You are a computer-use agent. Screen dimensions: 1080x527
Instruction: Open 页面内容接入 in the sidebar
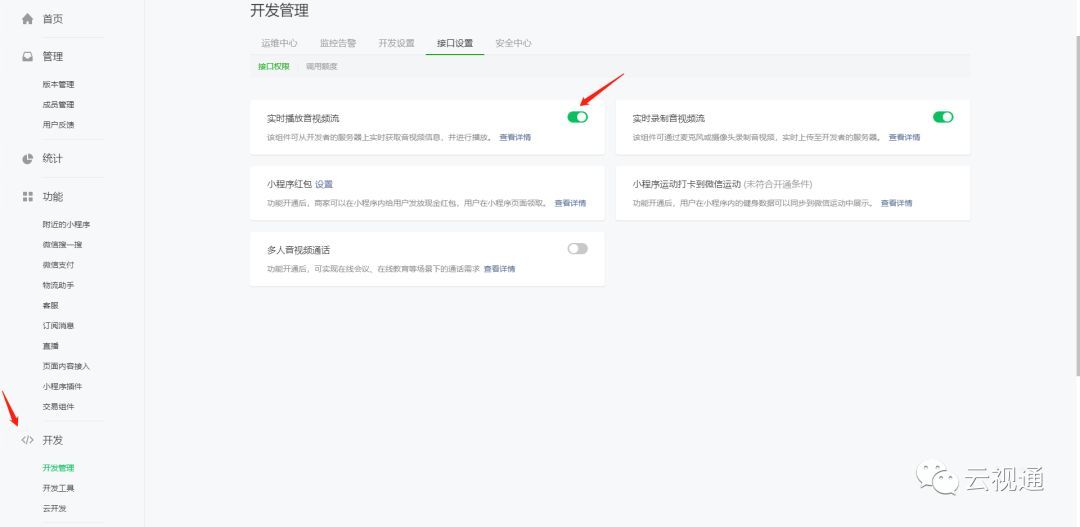tap(66, 366)
